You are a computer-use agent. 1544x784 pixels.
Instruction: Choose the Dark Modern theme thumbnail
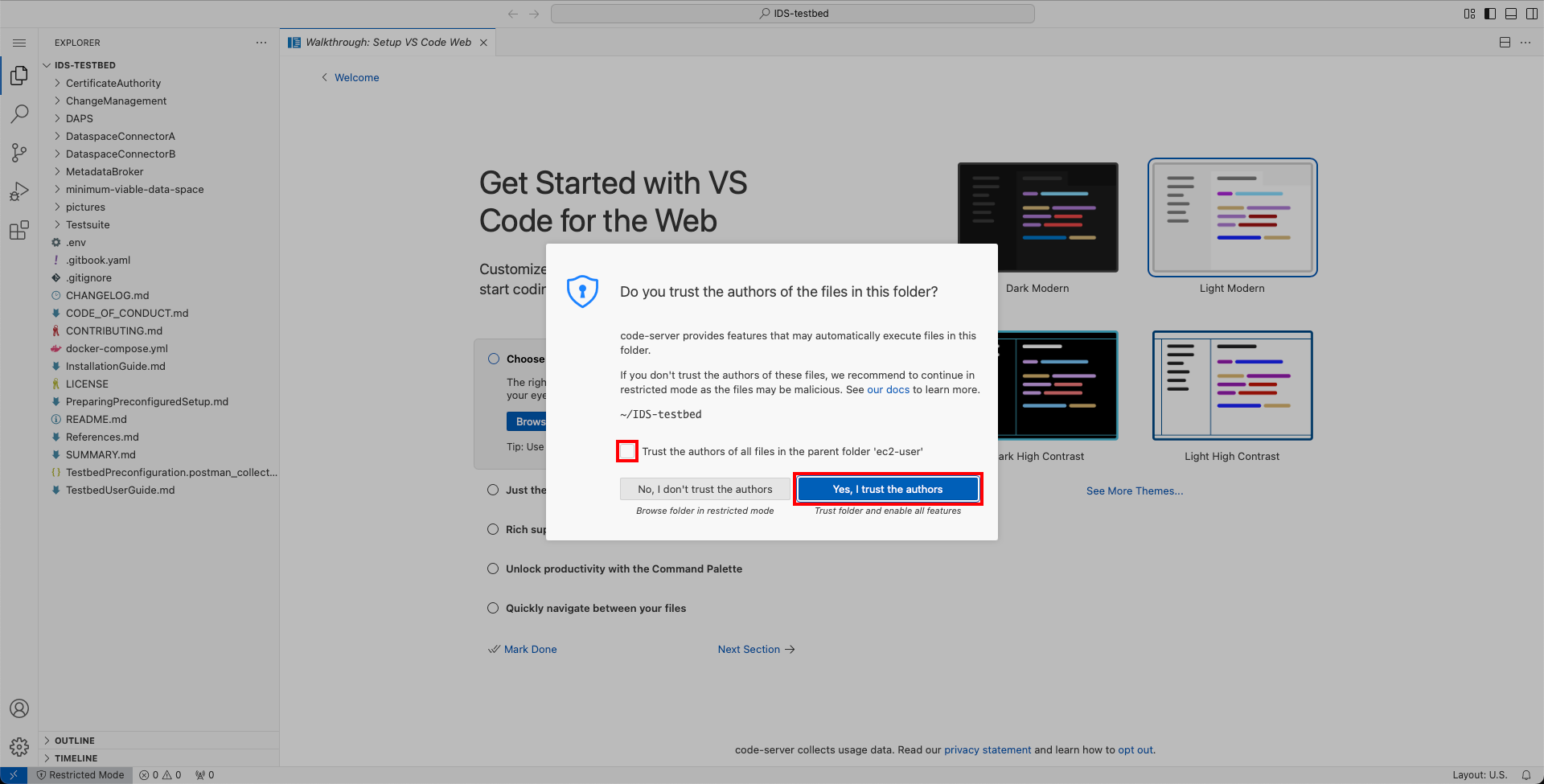tap(1037, 218)
